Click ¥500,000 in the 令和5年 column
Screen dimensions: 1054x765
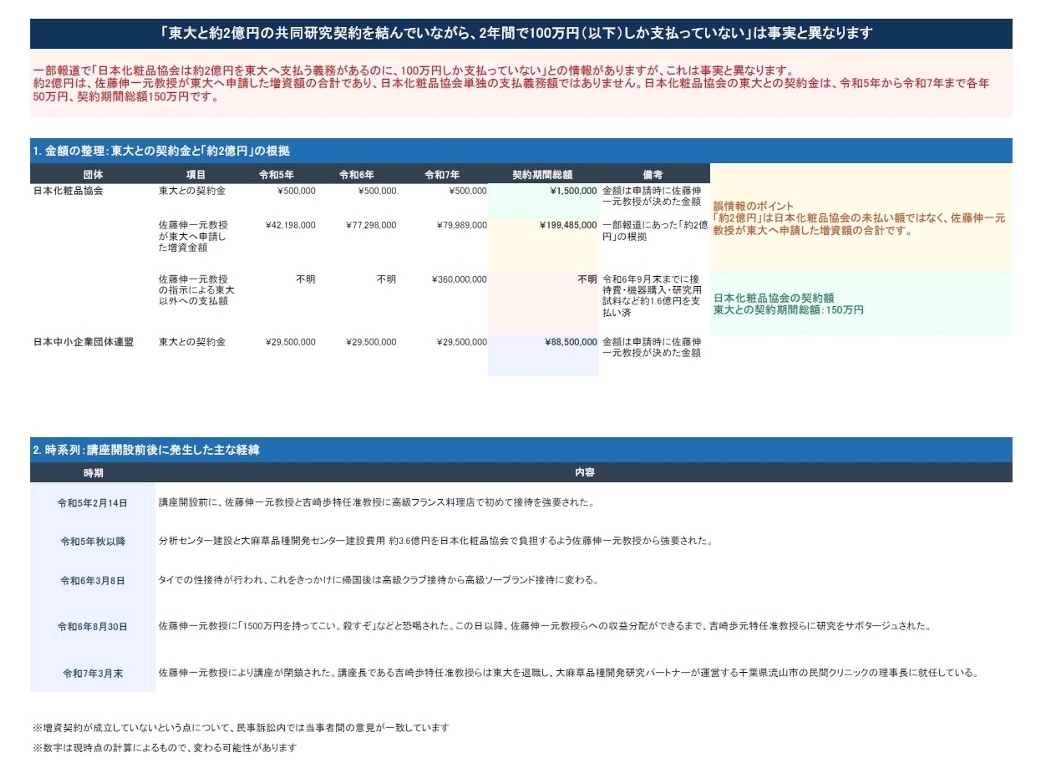tap(296, 191)
